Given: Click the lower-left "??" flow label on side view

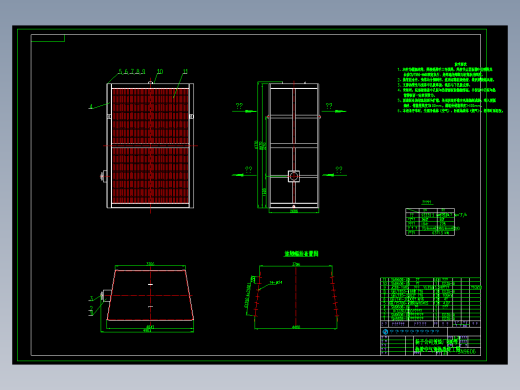Looking at the screenshot, I should coord(249,169).
